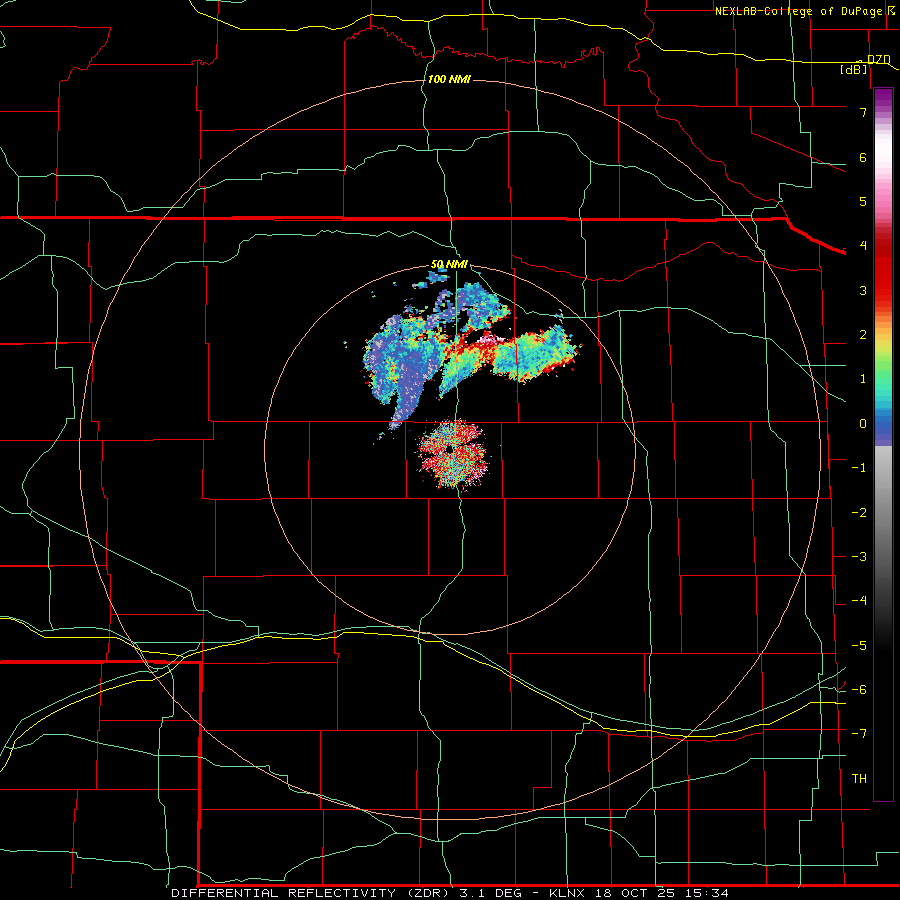Click the 3 value on the color scale
Viewport: 900px width, 900px height.
[863, 290]
